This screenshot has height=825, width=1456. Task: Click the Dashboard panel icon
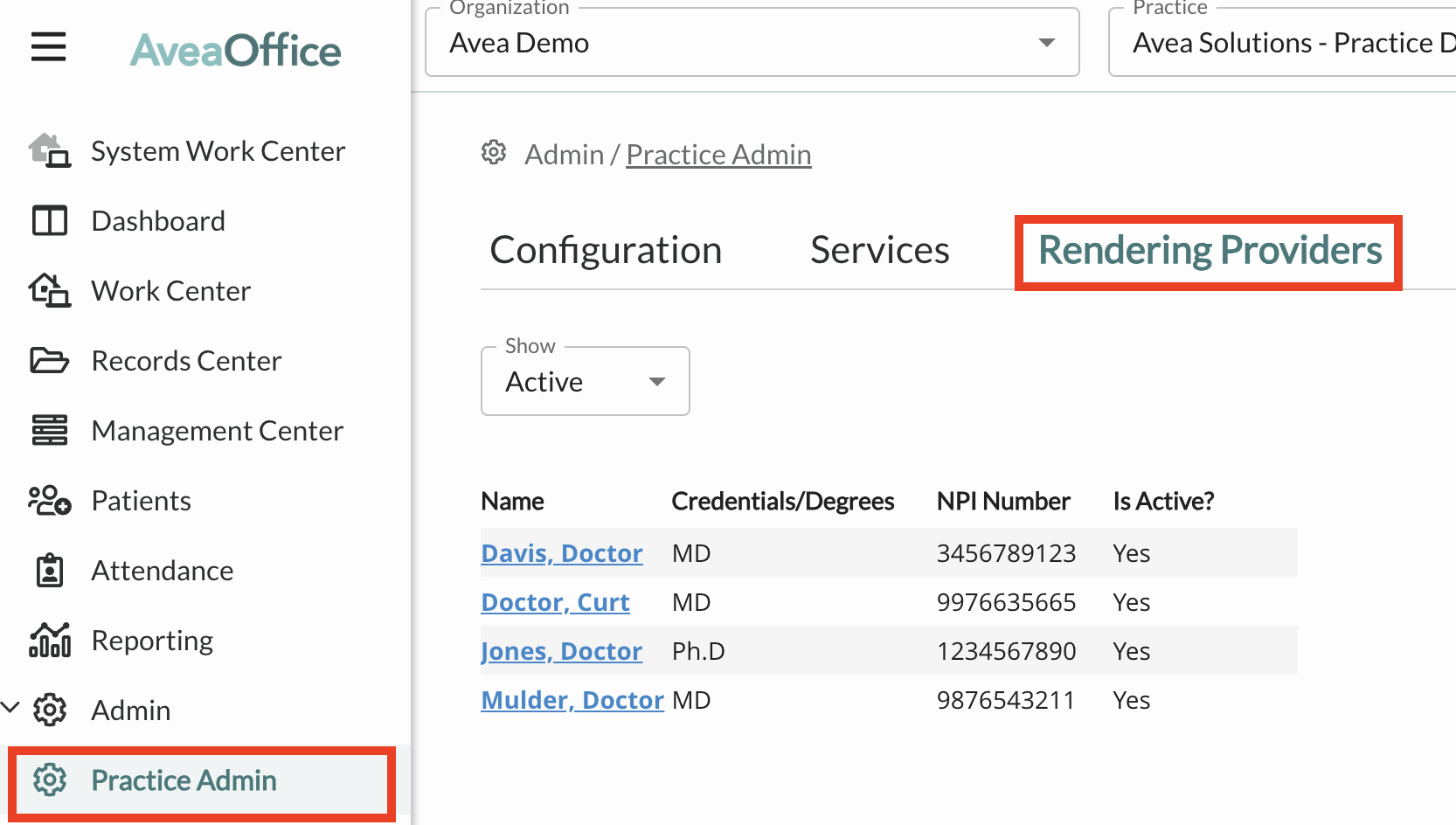tap(49, 221)
